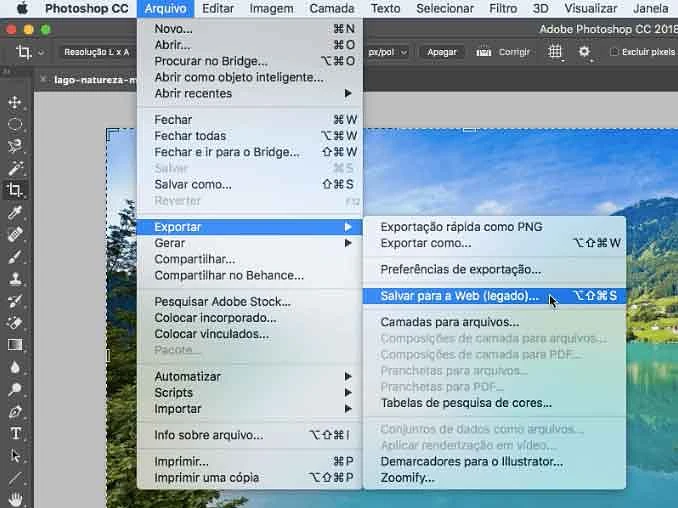Open the Imagem menu
678x508 pixels.
pos(271,8)
